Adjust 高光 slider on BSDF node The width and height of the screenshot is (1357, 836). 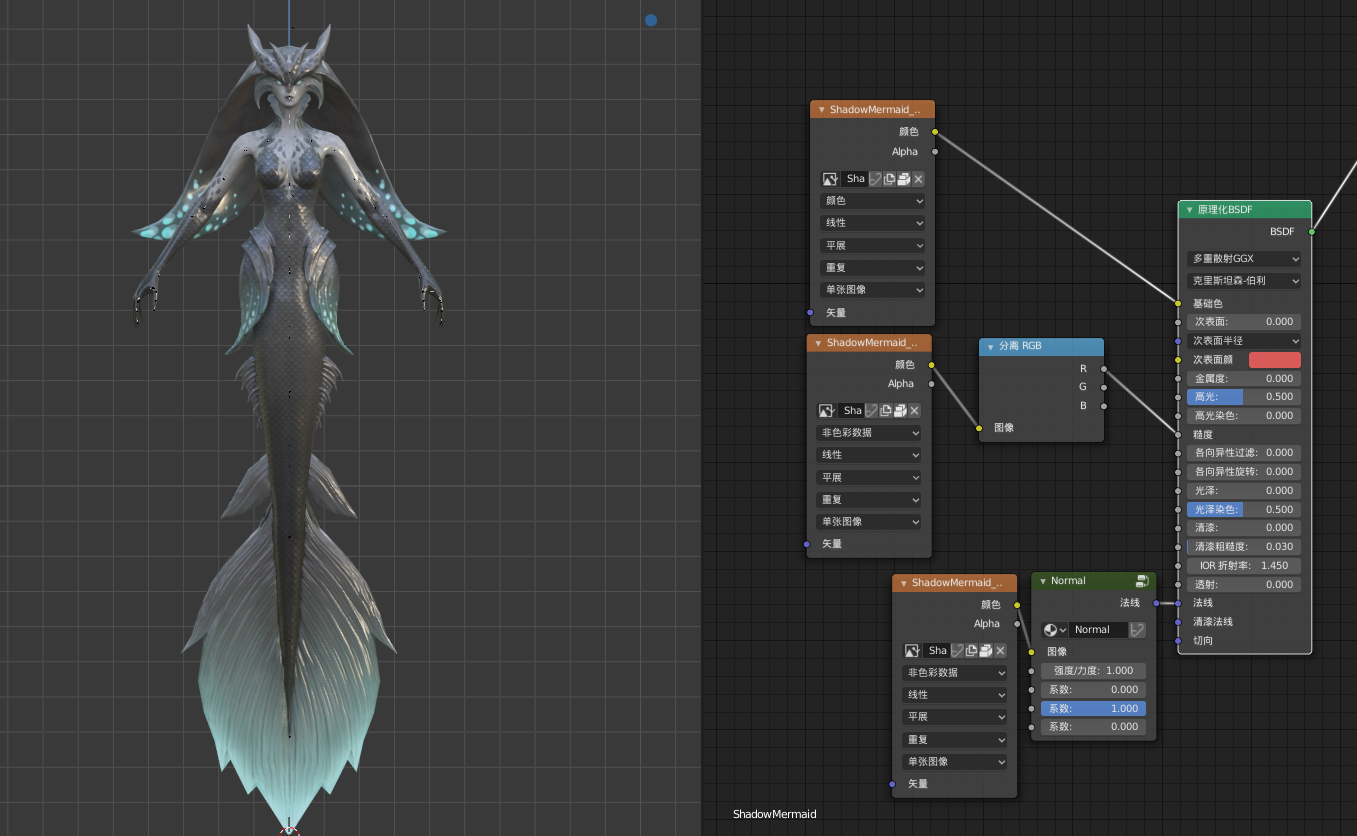pyautogui.click(x=1244, y=397)
